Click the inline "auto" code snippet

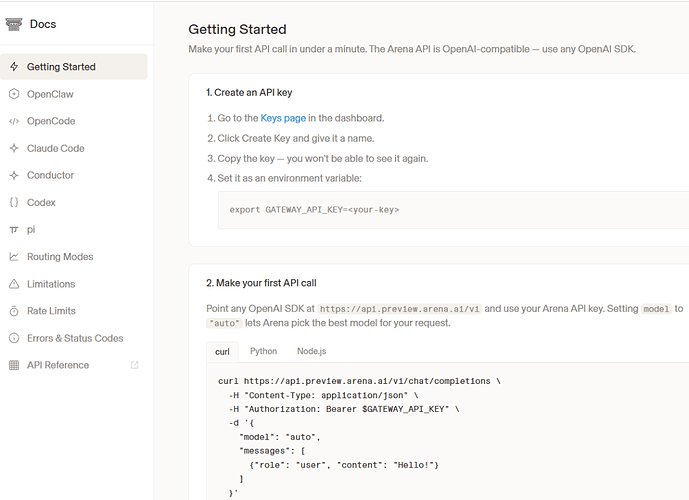coord(224,323)
